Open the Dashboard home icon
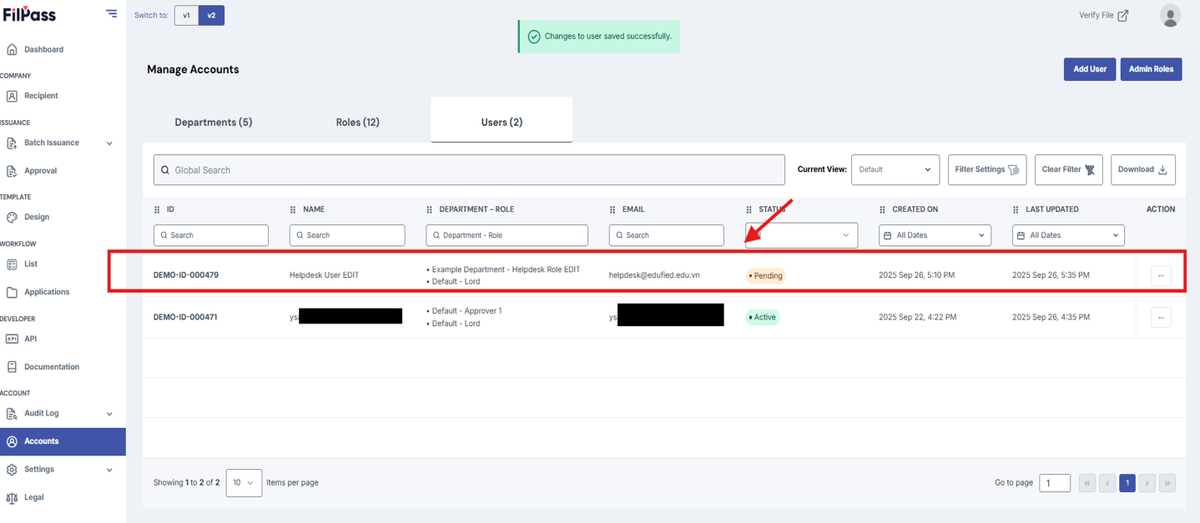The width and height of the screenshot is (1200, 523). click(12, 49)
